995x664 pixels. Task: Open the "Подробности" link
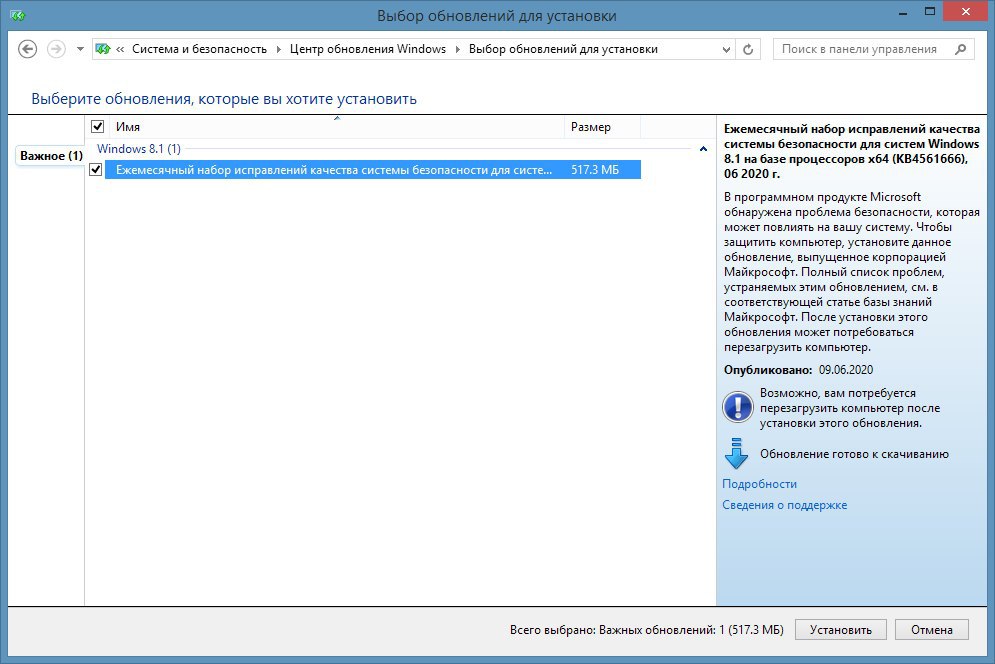[x=760, y=484]
